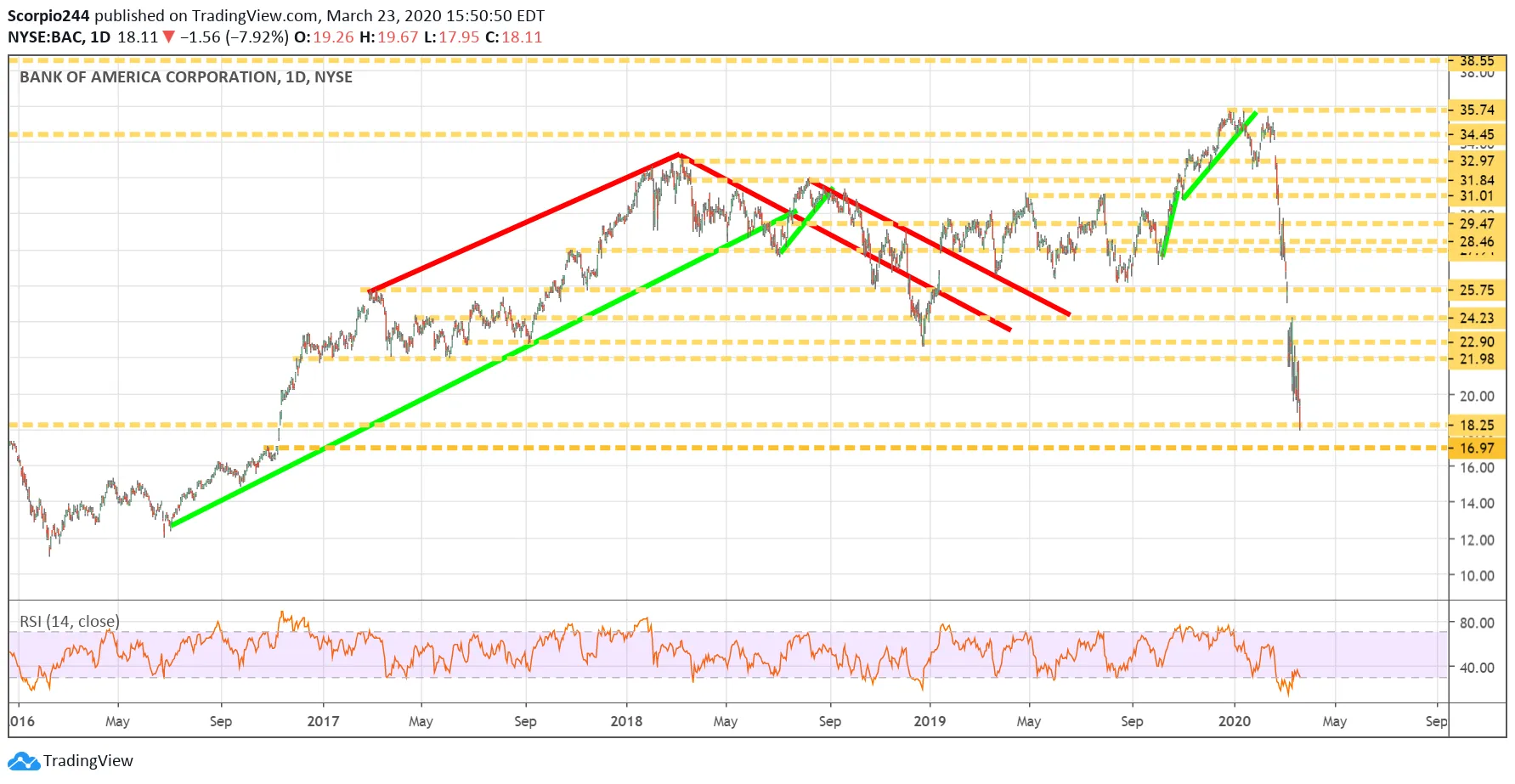Click the red down-triangle change indicator

click(168, 37)
